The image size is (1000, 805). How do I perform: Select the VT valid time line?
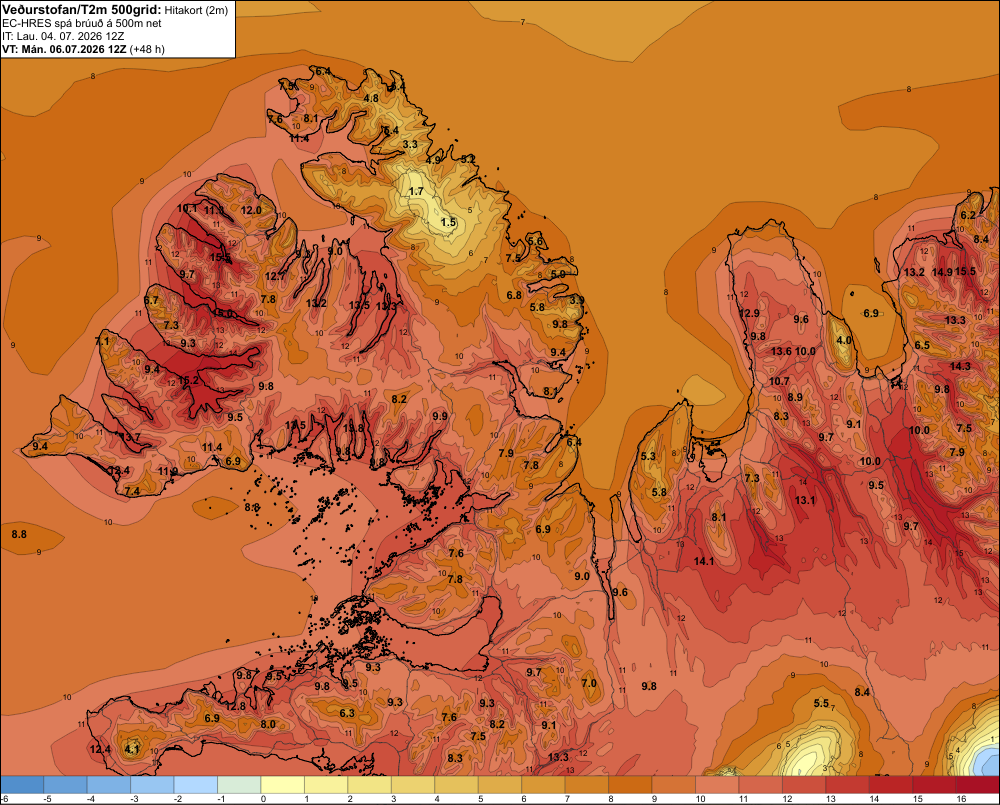tap(84, 49)
